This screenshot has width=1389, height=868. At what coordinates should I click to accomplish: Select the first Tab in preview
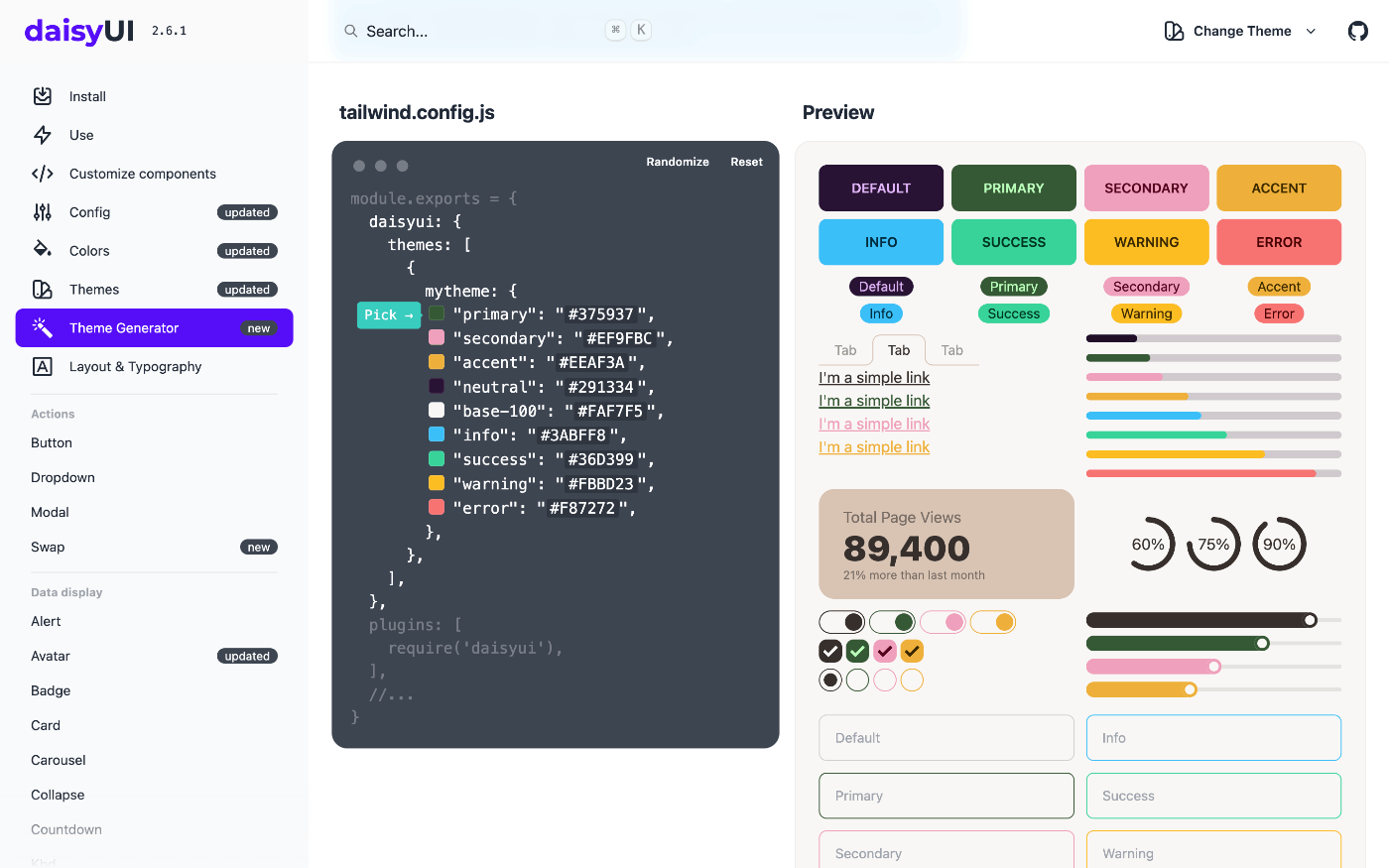click(x=845, y=350)
